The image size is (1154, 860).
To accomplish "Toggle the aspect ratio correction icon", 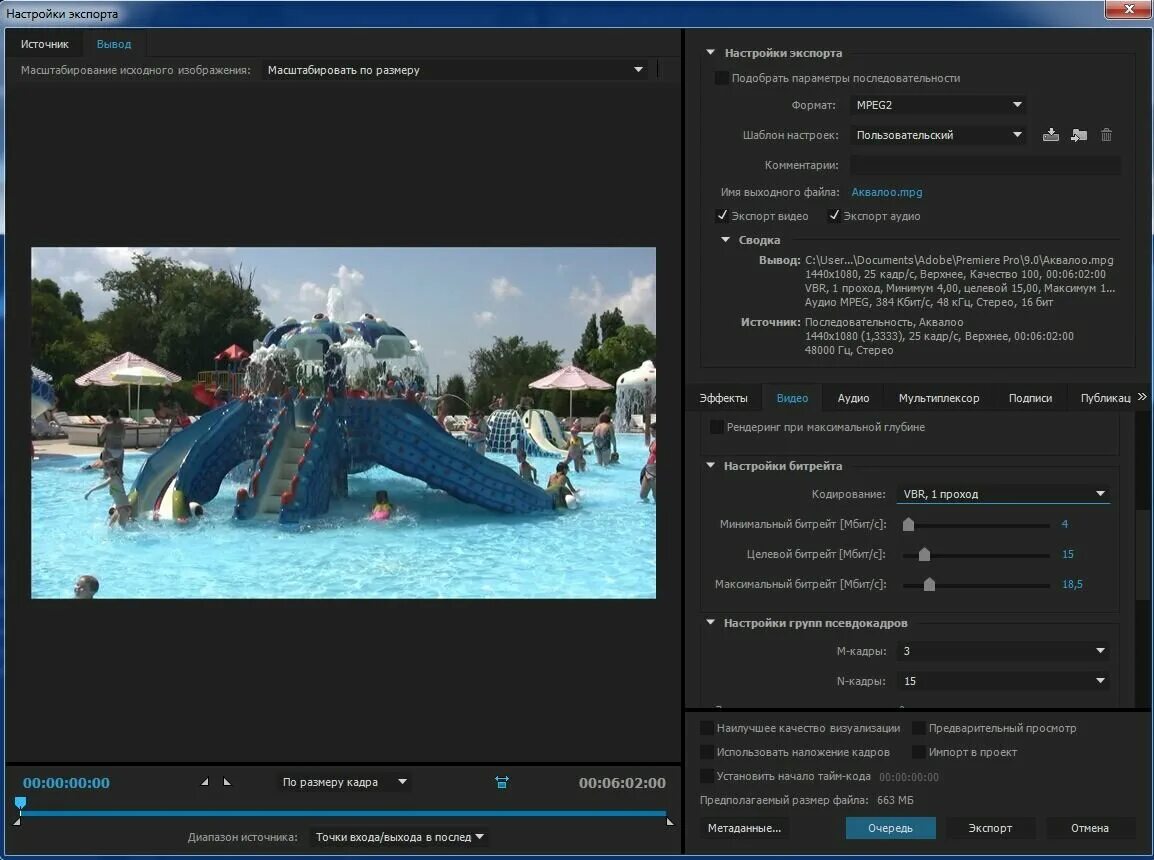I will [x=502, y=782].
